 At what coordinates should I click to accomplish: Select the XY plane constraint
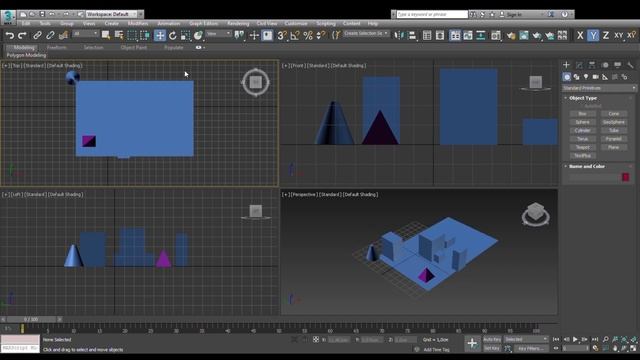pos(619,36)
